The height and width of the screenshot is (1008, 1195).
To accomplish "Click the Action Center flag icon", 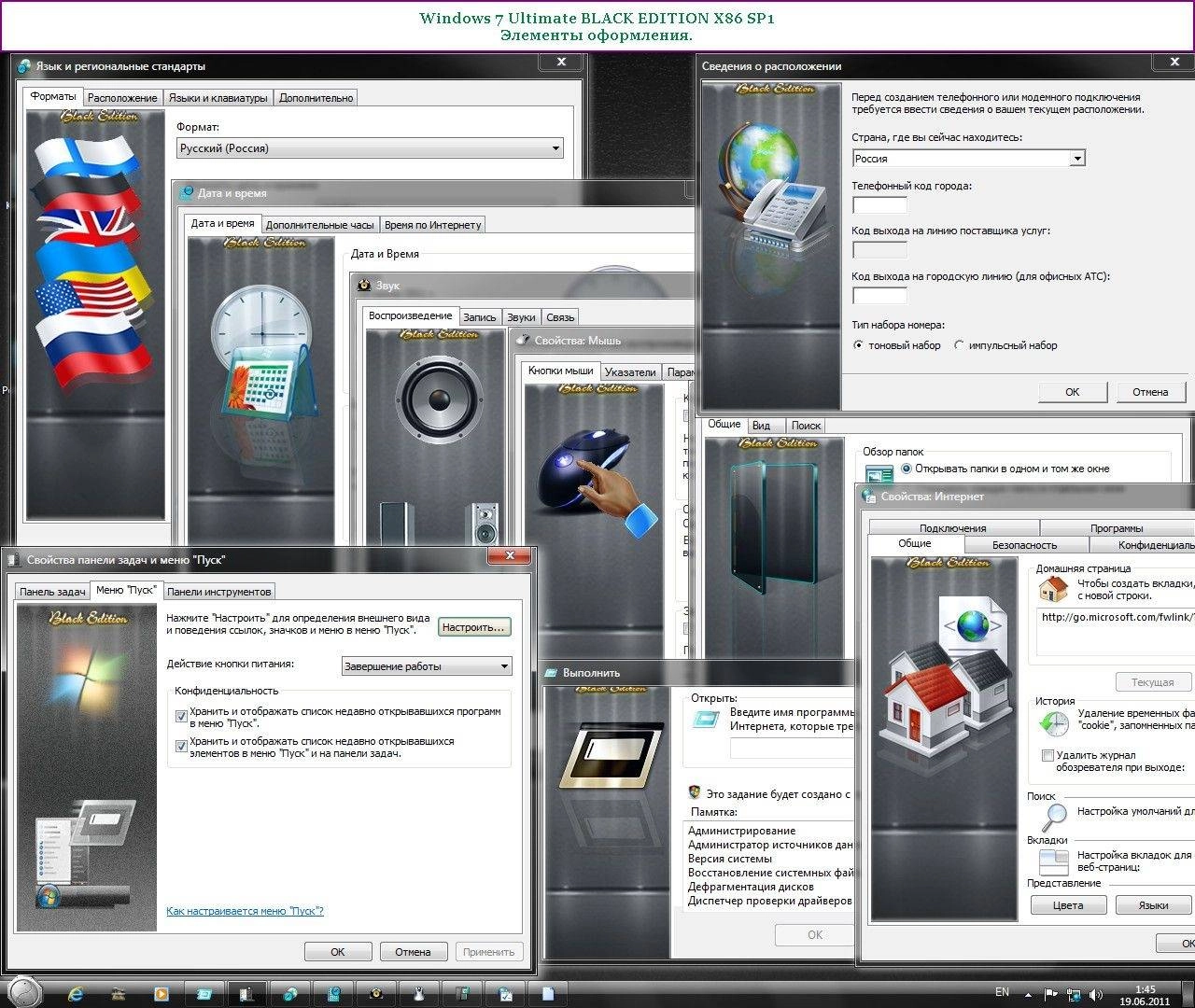I will click(1050, 995).
